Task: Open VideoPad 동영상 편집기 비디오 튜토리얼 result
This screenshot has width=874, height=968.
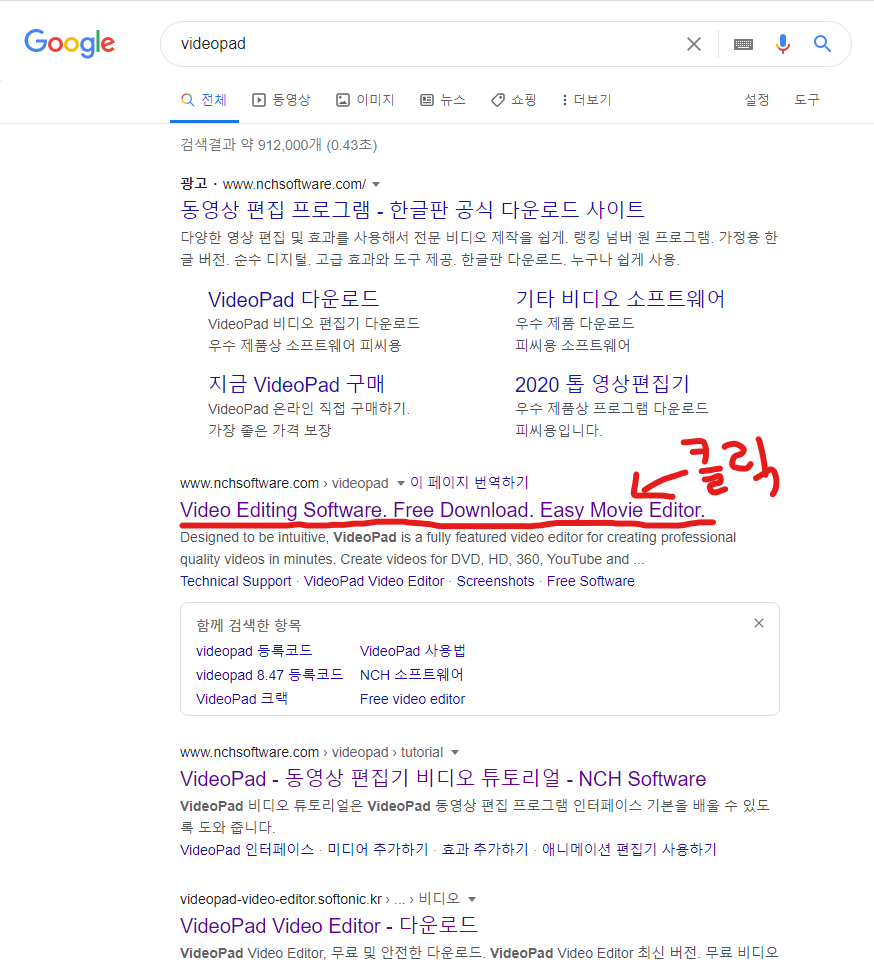Action: pos(443,779)
